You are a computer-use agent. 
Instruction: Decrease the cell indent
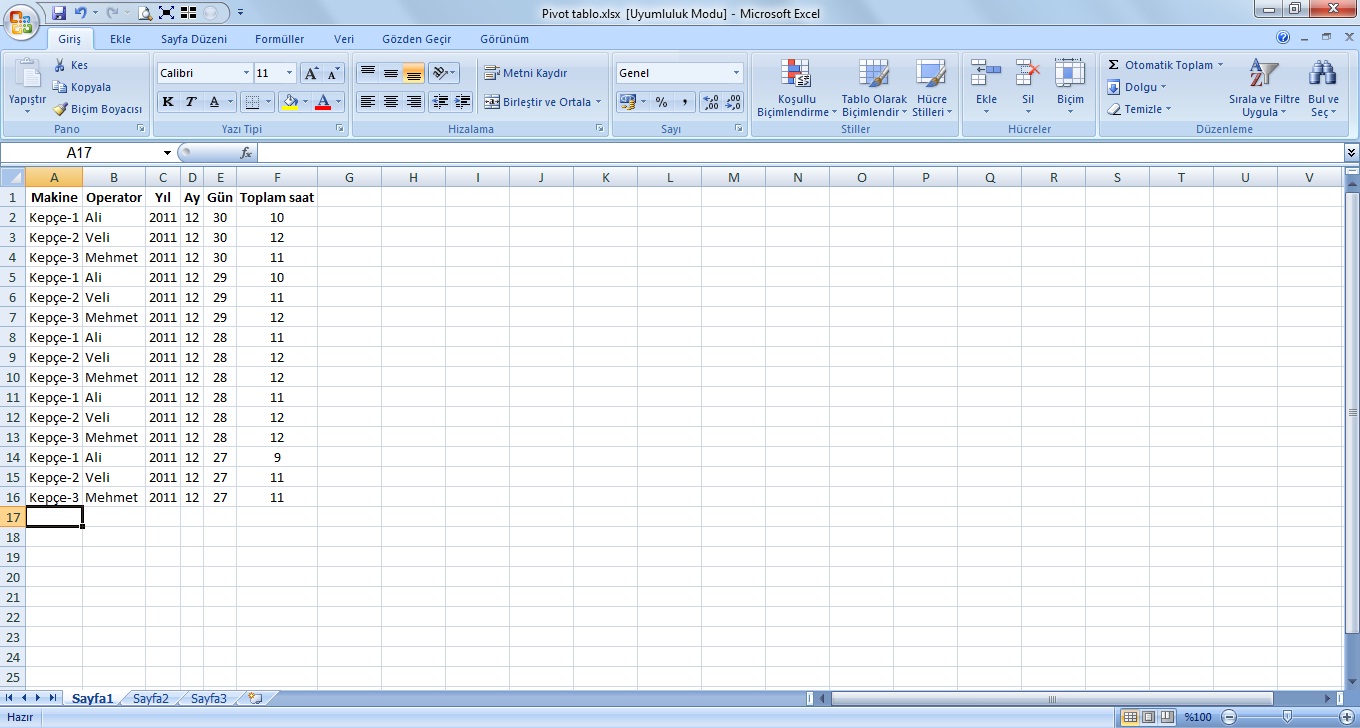point(439,101)
